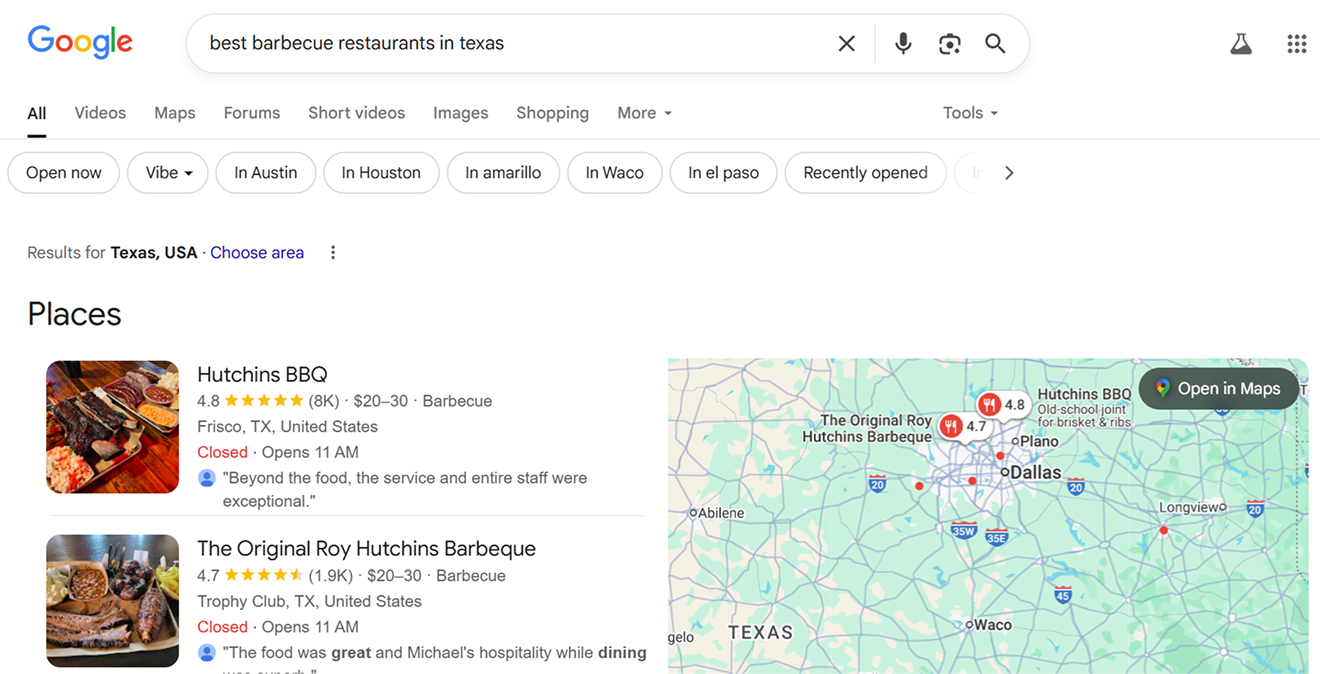Open the Google apps grid
Viewport: 1320px width, 674px height.
[x=1297, y=43]
